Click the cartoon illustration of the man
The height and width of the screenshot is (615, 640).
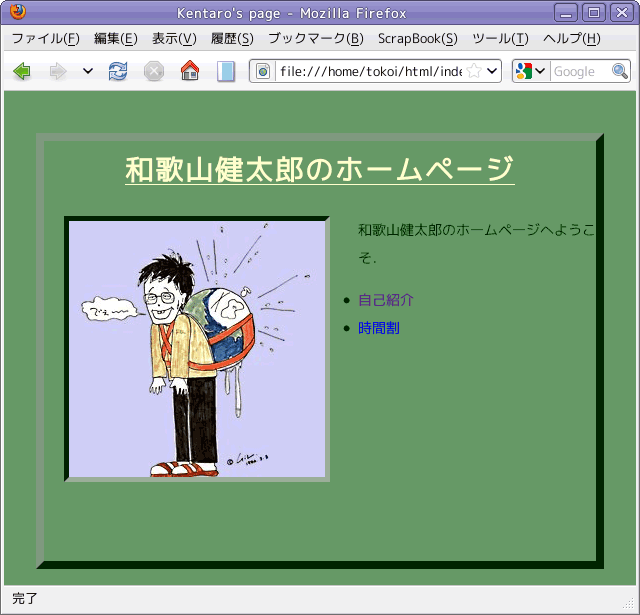coord(198,349)
